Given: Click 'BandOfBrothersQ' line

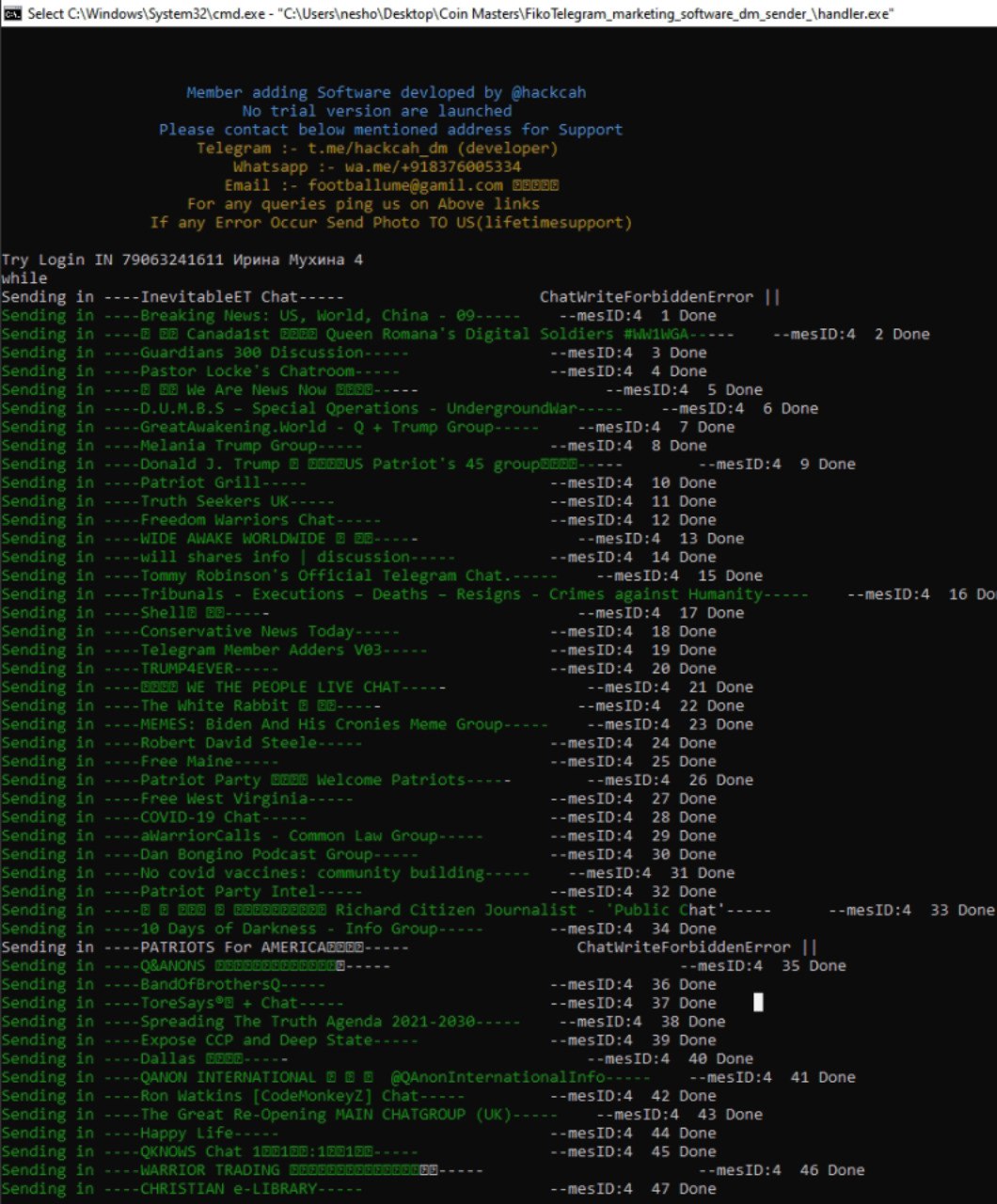Looking at the screenshot, I should tap(358, 985).
